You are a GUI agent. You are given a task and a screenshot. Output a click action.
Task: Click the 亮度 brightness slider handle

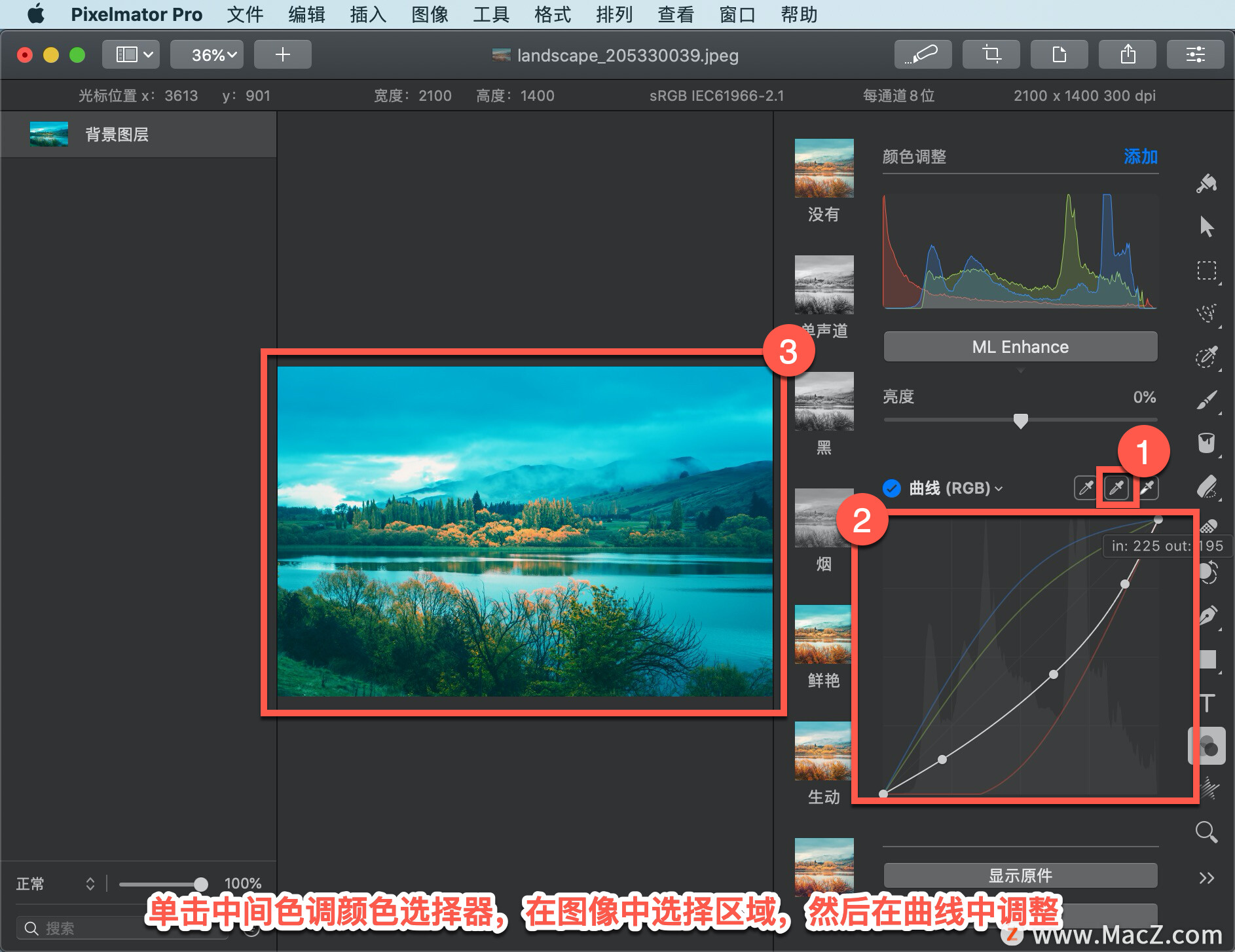click(1020, 420)
